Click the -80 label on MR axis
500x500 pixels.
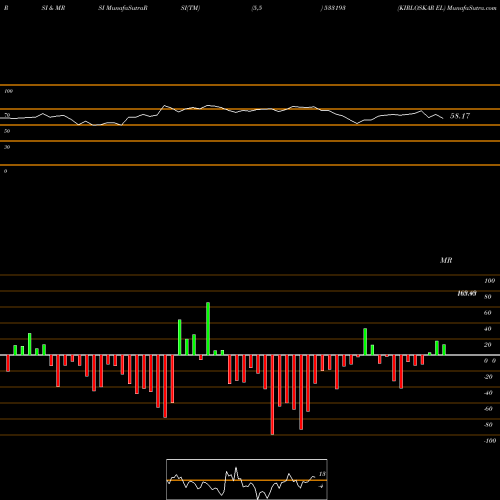click(x=488, y=425)
